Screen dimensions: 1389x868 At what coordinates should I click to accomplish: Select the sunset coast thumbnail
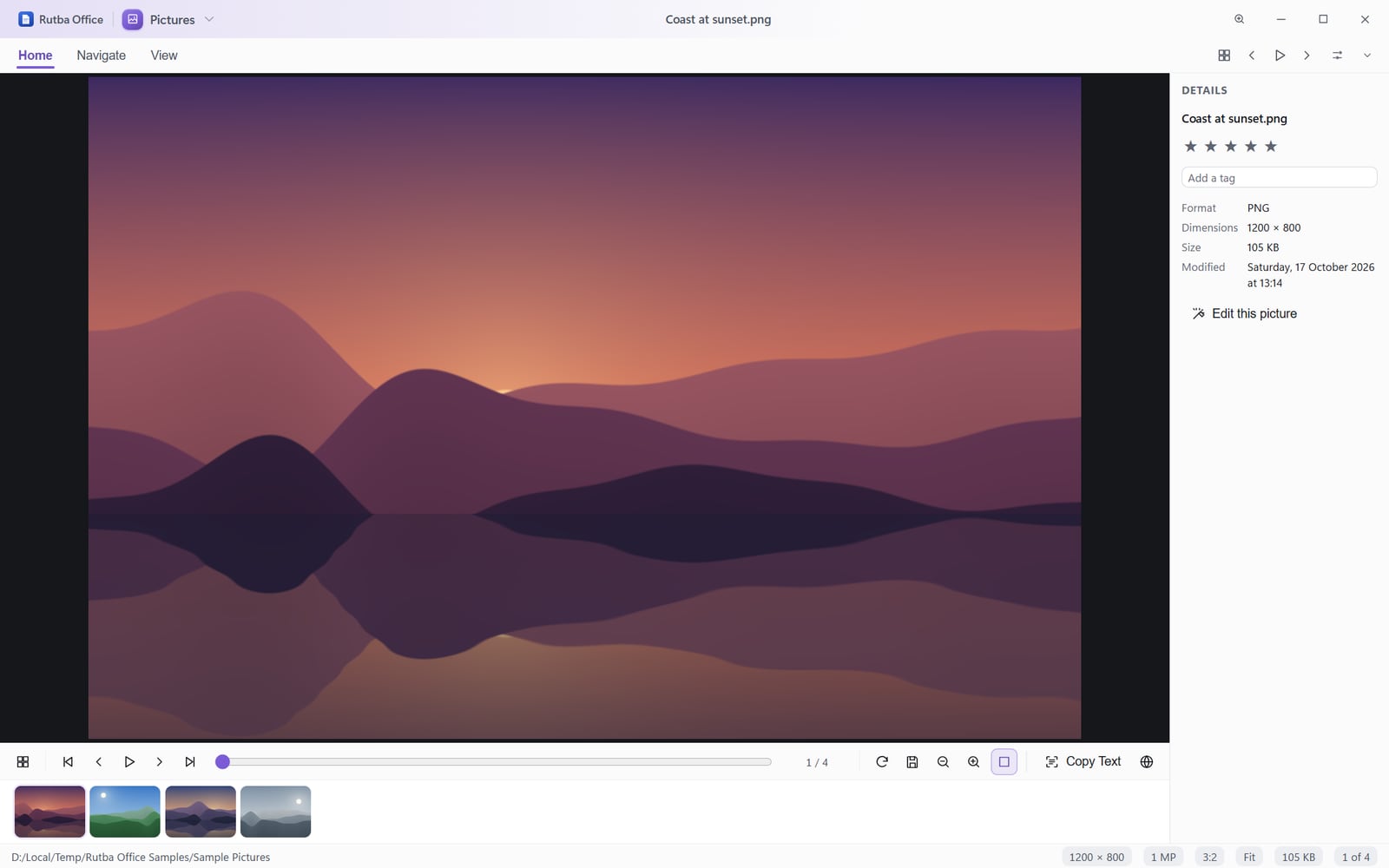[x=49, y=812]
